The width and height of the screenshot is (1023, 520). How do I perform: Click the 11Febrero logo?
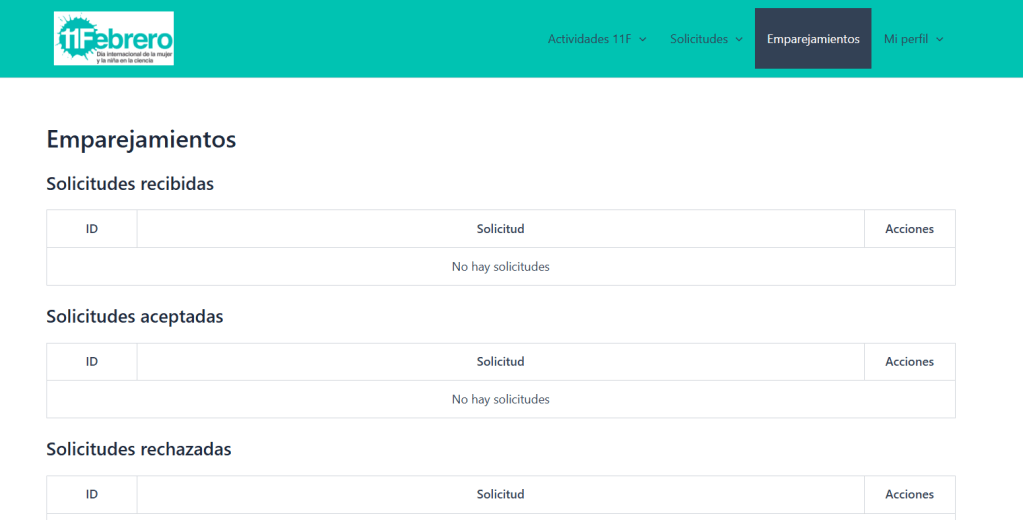[x=114, y=39]
